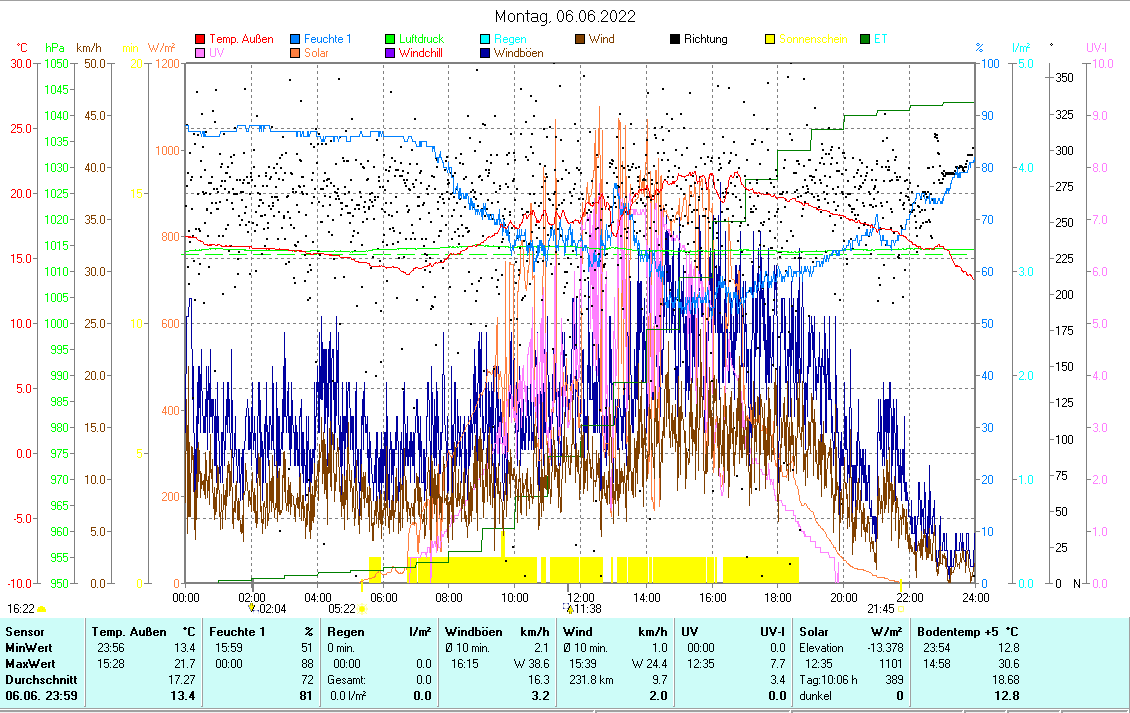Screen dimensions: 1130x713
Task: Click the black Richtung legend square
Action: tap(675, 40)
